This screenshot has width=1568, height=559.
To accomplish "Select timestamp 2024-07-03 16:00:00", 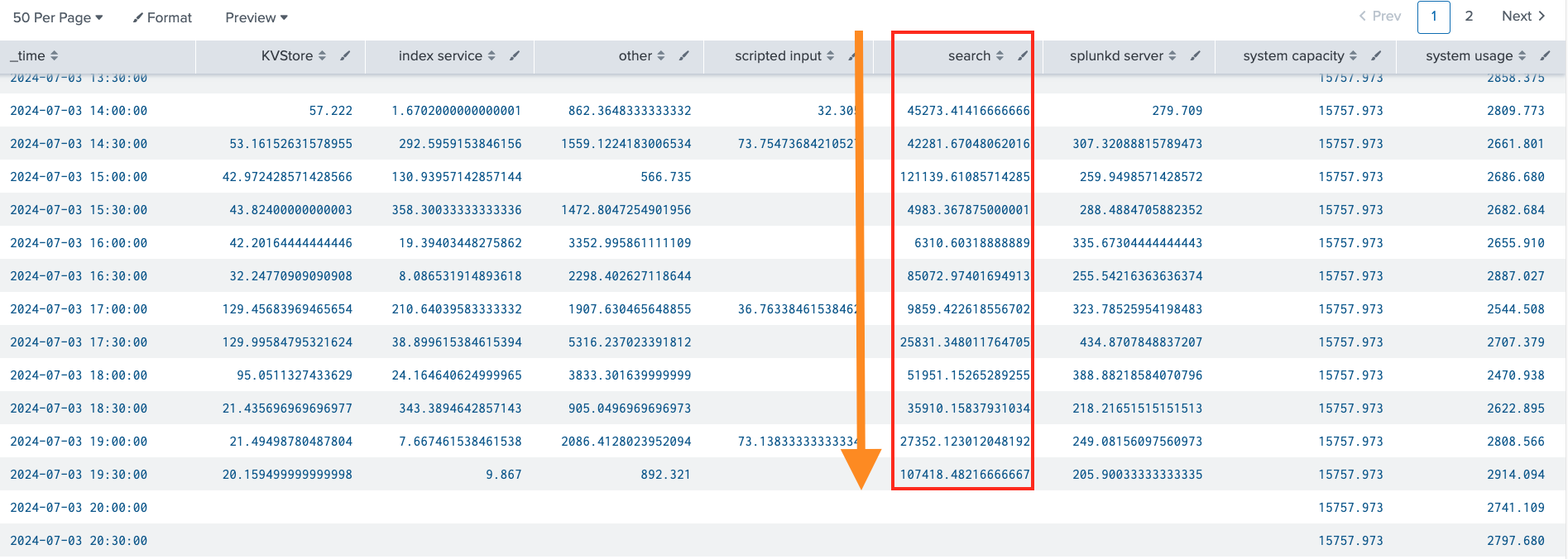I will click(x=79, y=243).
